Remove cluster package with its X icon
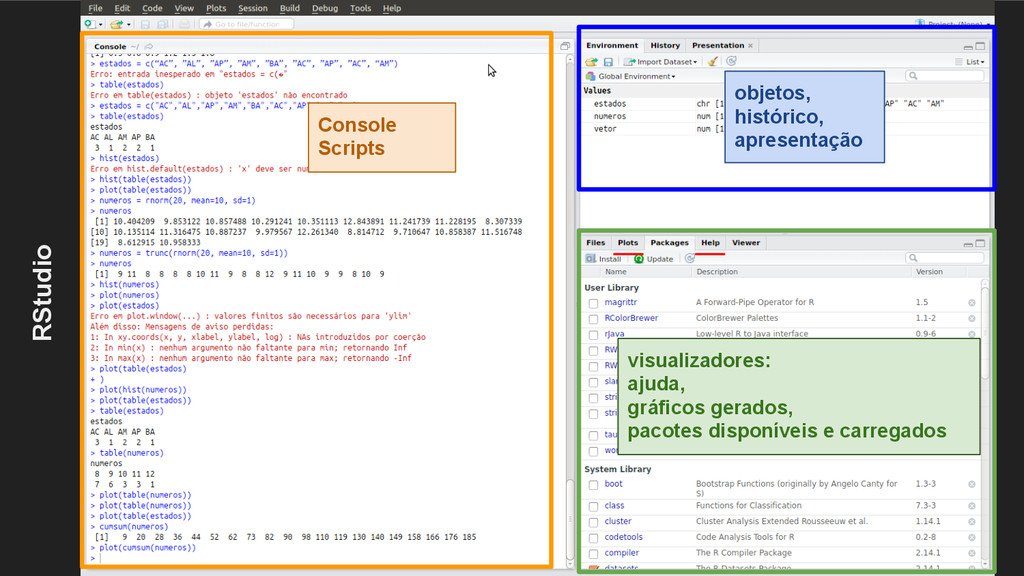 pyautogui.click(x=972, y=522)
